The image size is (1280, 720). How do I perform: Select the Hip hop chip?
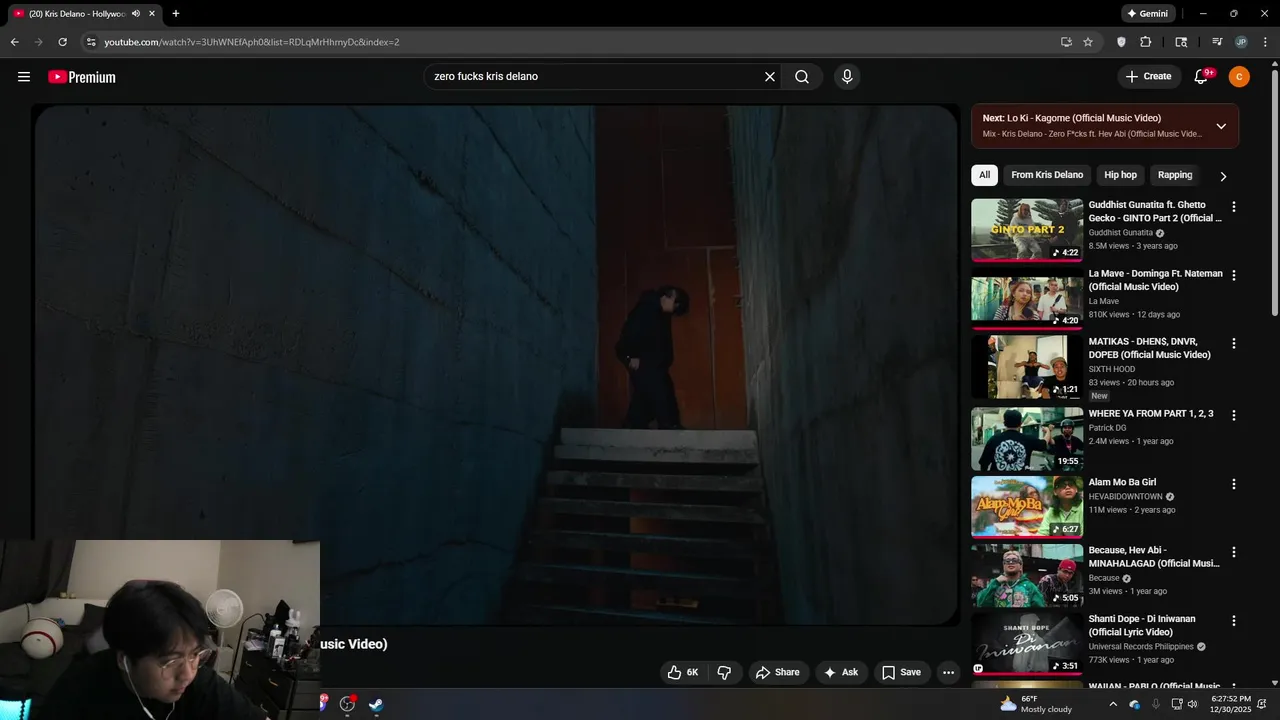point(1120,175)
